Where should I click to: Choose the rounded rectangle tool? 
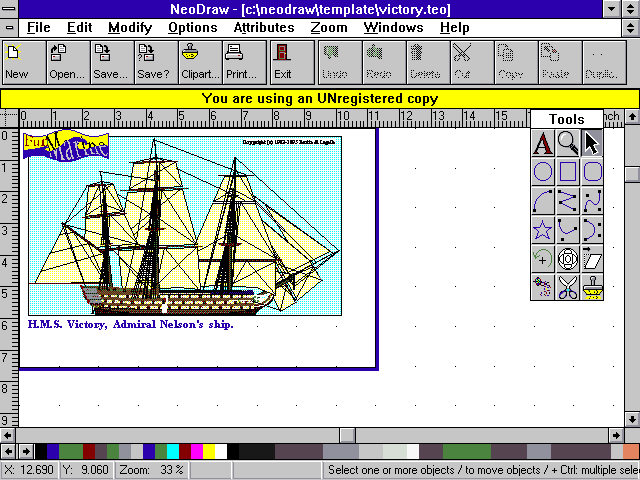click(592, 172)
